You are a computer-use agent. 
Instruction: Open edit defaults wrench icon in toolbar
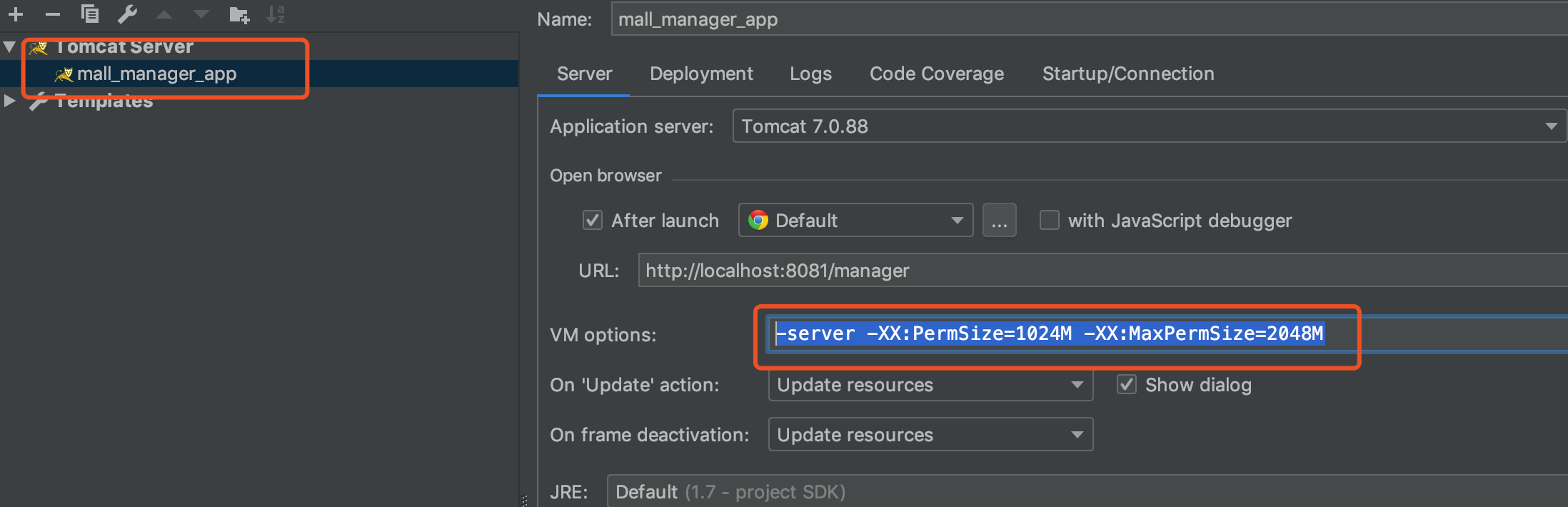click(127, 14)
